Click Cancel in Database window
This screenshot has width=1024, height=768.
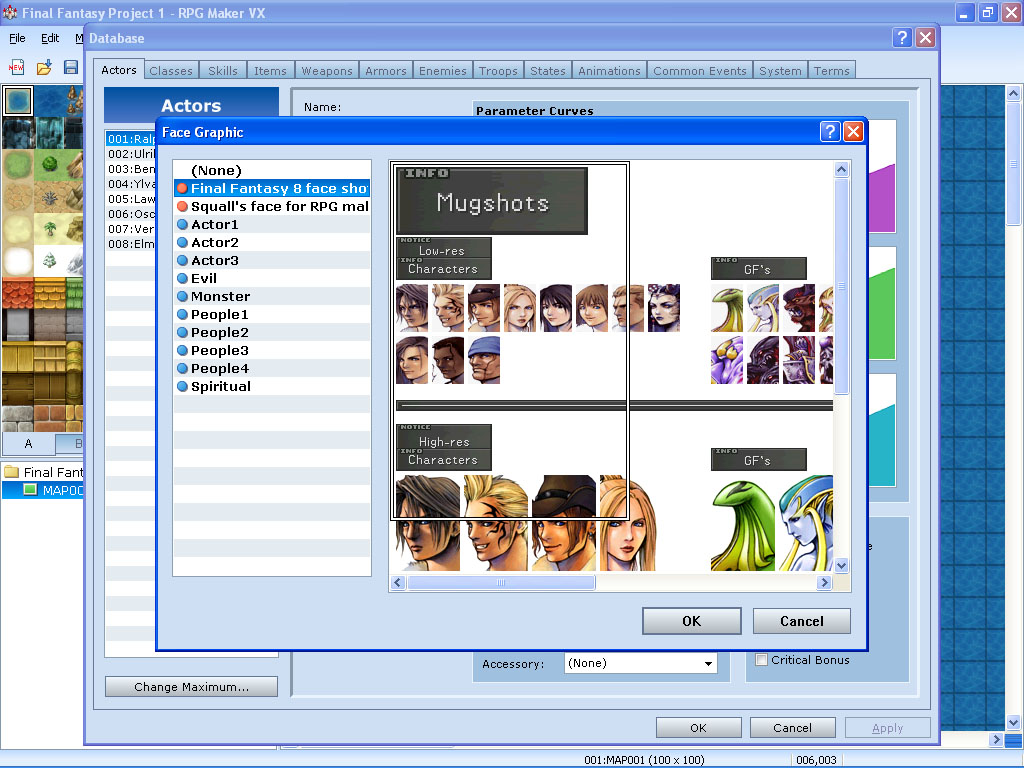(x=792, y=728)
